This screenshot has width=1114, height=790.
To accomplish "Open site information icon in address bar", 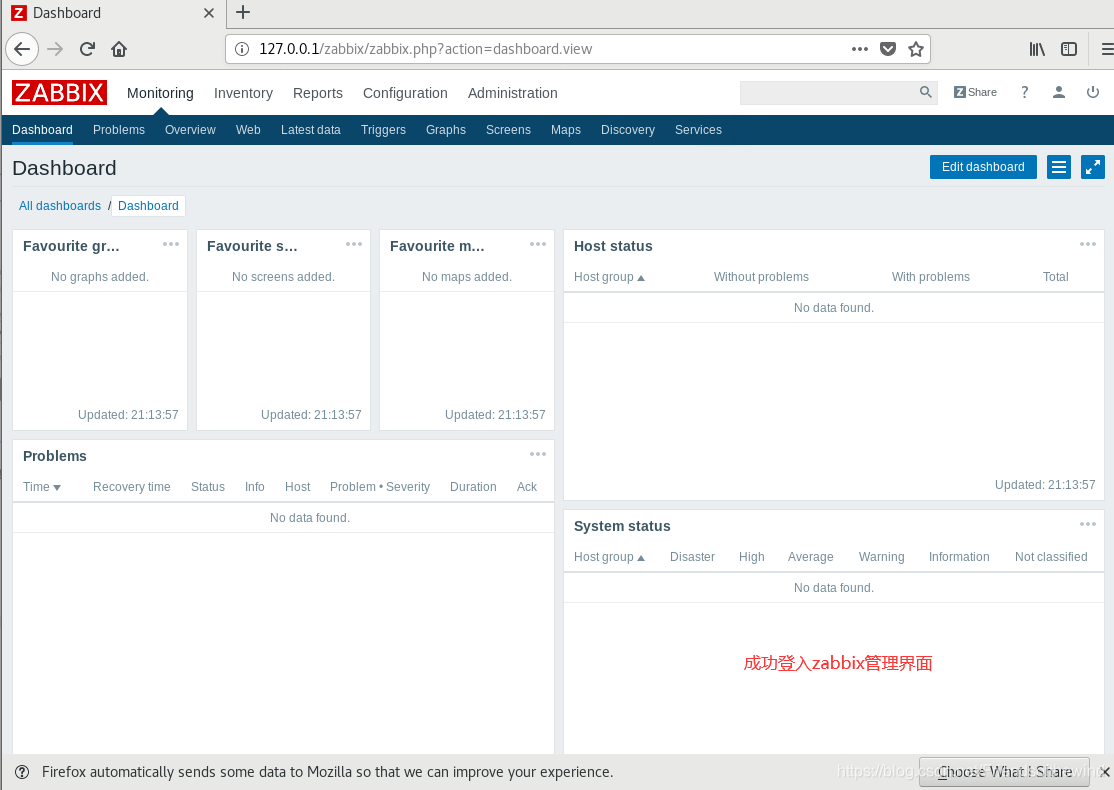I will point(242,49).
